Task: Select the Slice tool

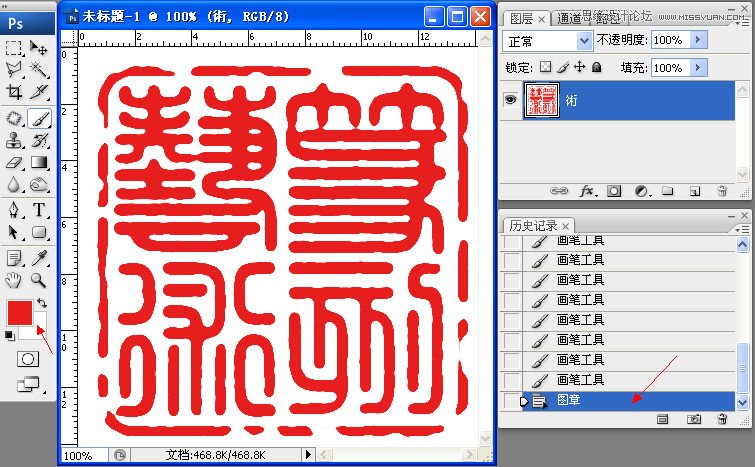Action: coord(39,91)
